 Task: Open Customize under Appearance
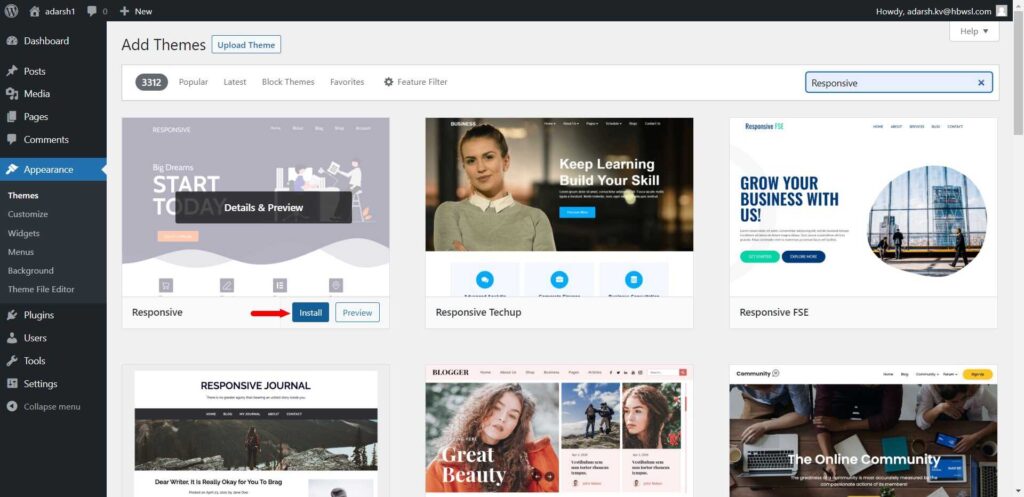27,214
